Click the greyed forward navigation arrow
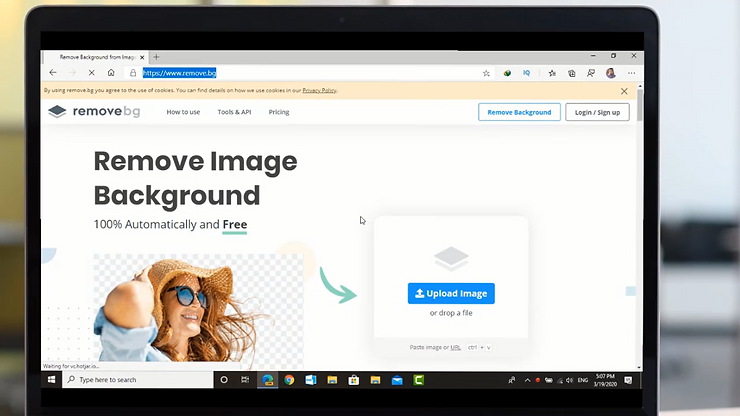Viewport: 740px width, 416px height. pos(72,73)
